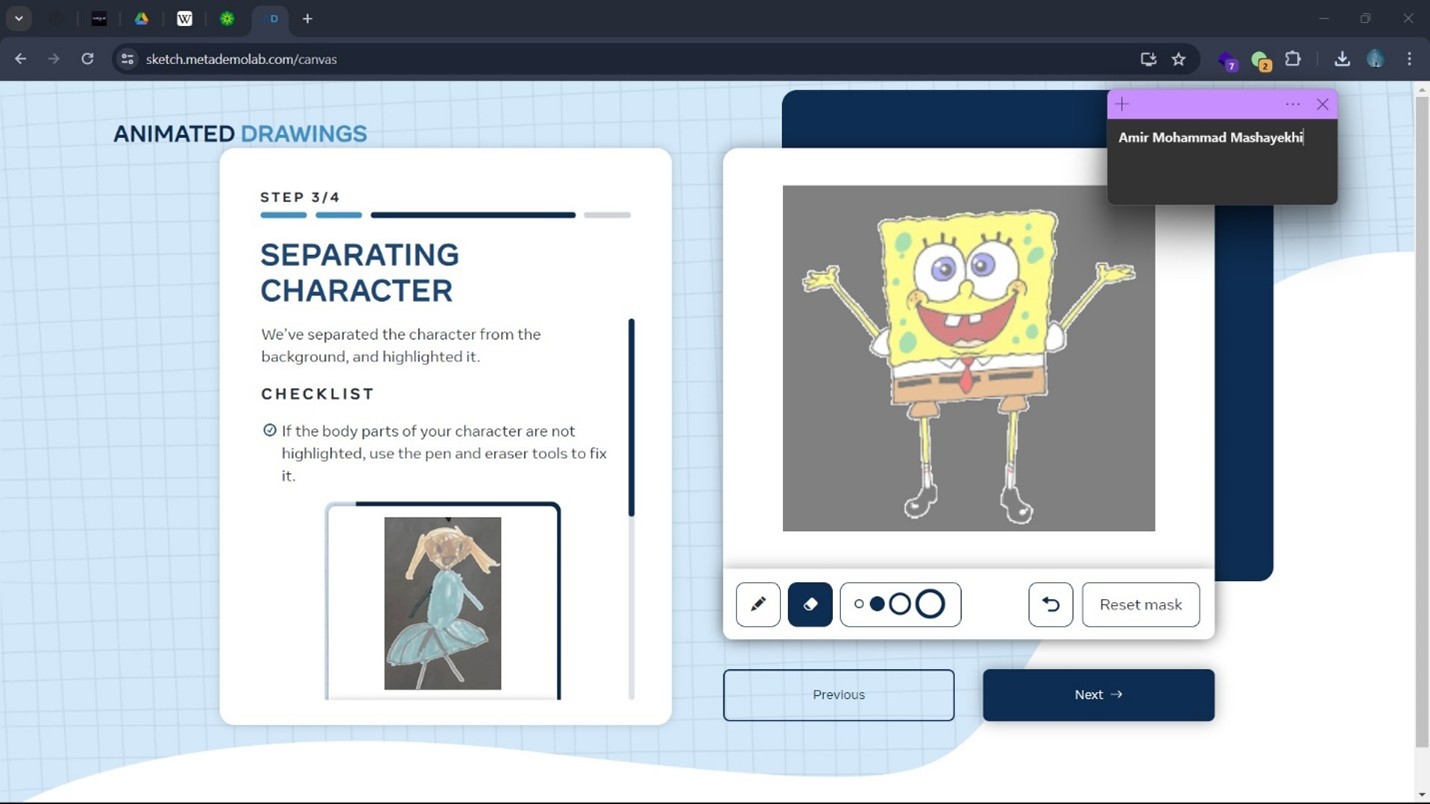The height and width of the screenshot is (804, 1430).
Task: Switch to the dark tab left of Drive
Action: (99, 18)
